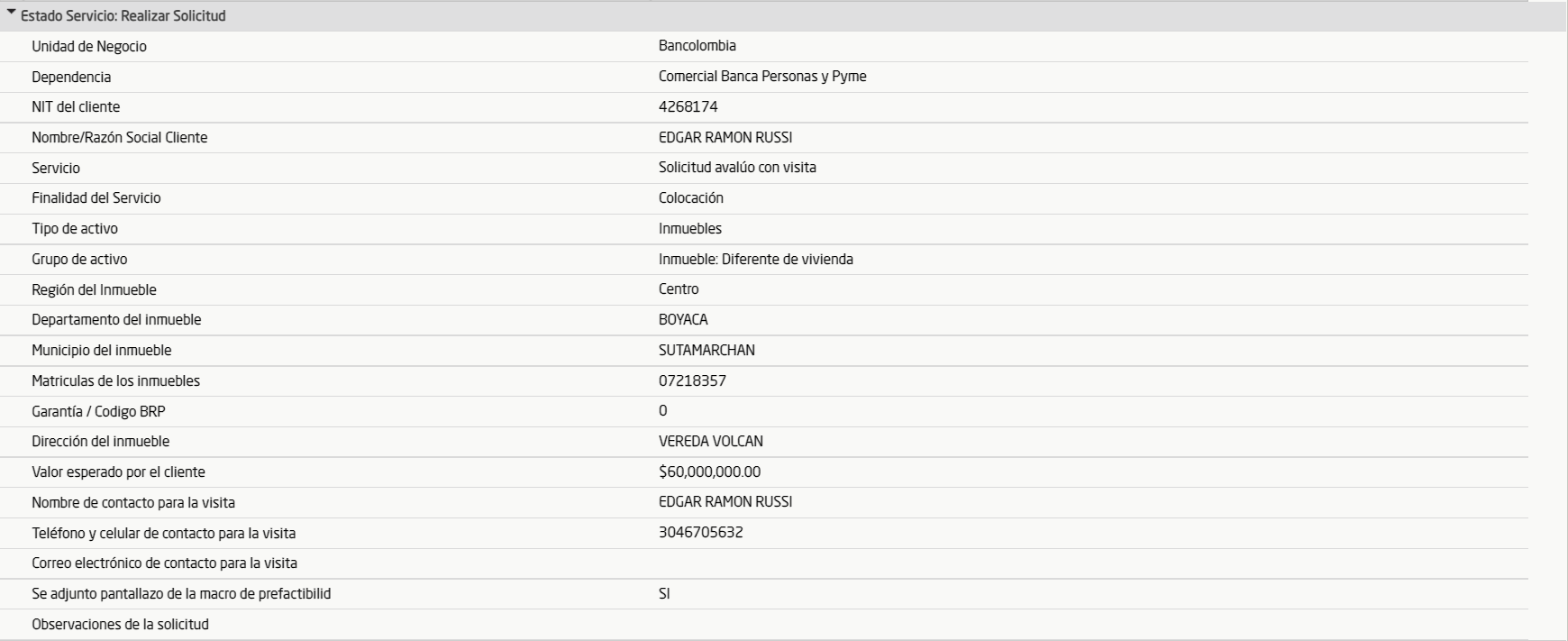Click the SUTAMARCHAN municipality value
The height and width of the screenshot is (641, 1568).
(707, 351)
